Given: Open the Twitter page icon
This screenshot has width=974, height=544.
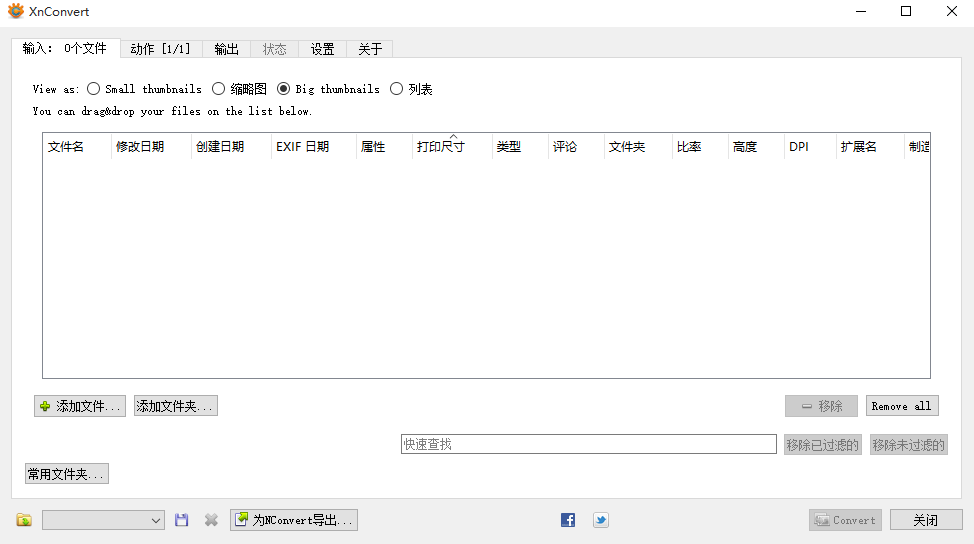Looking at the screenshot, I should point(601,520).
